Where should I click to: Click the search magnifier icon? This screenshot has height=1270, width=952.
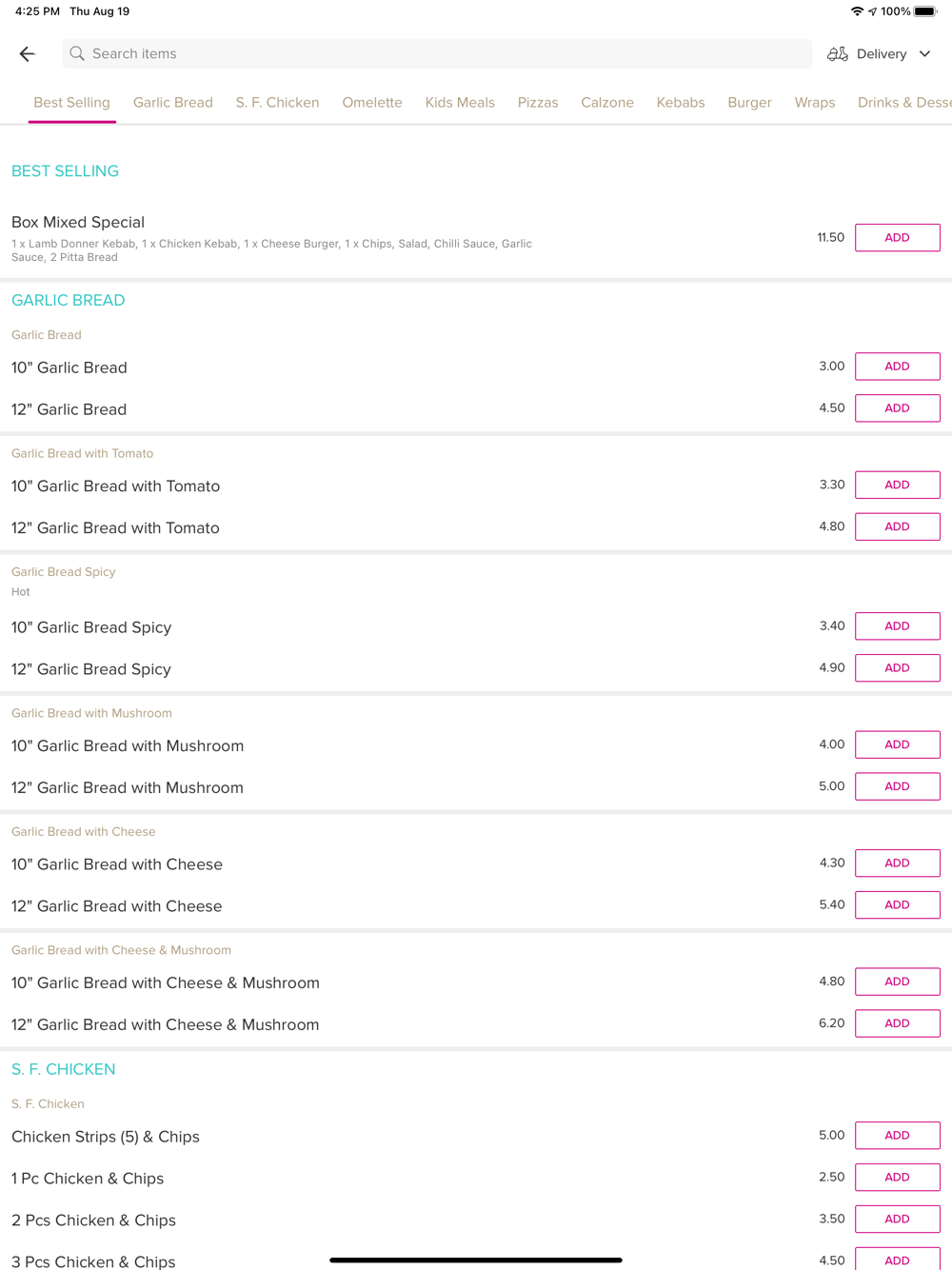77,54
